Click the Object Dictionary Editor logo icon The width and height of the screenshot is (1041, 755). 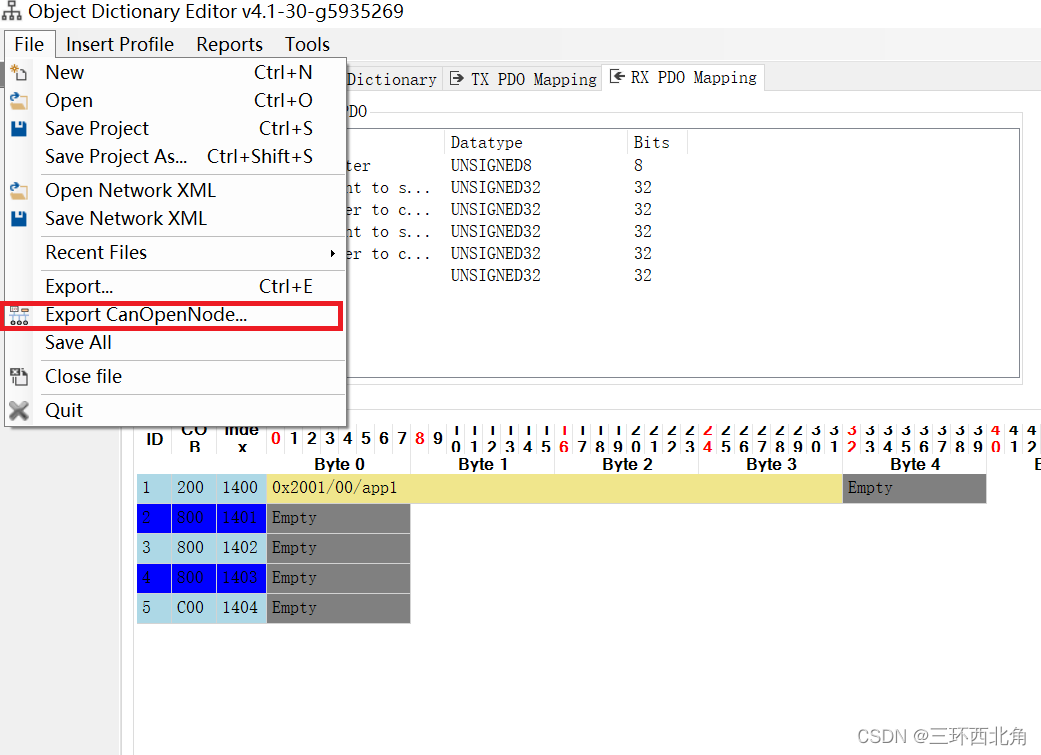tap(13, 12)
